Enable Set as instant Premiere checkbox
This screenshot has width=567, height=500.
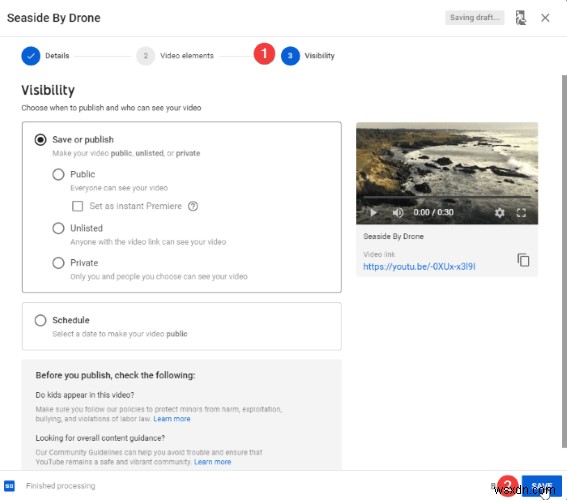pyautogui.click(x=77, y=206)
